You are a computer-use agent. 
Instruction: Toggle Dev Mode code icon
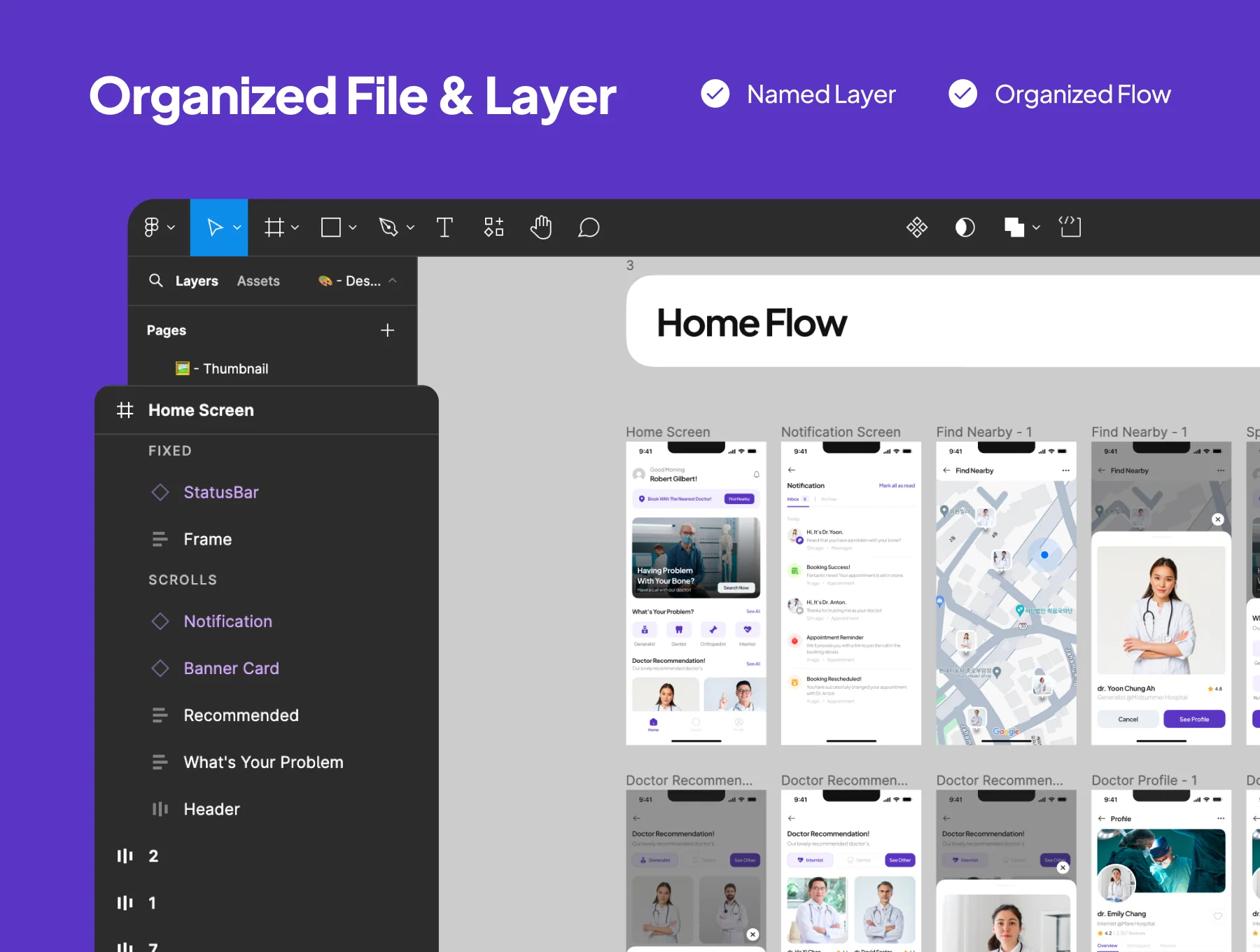(x=1070, y=227)
